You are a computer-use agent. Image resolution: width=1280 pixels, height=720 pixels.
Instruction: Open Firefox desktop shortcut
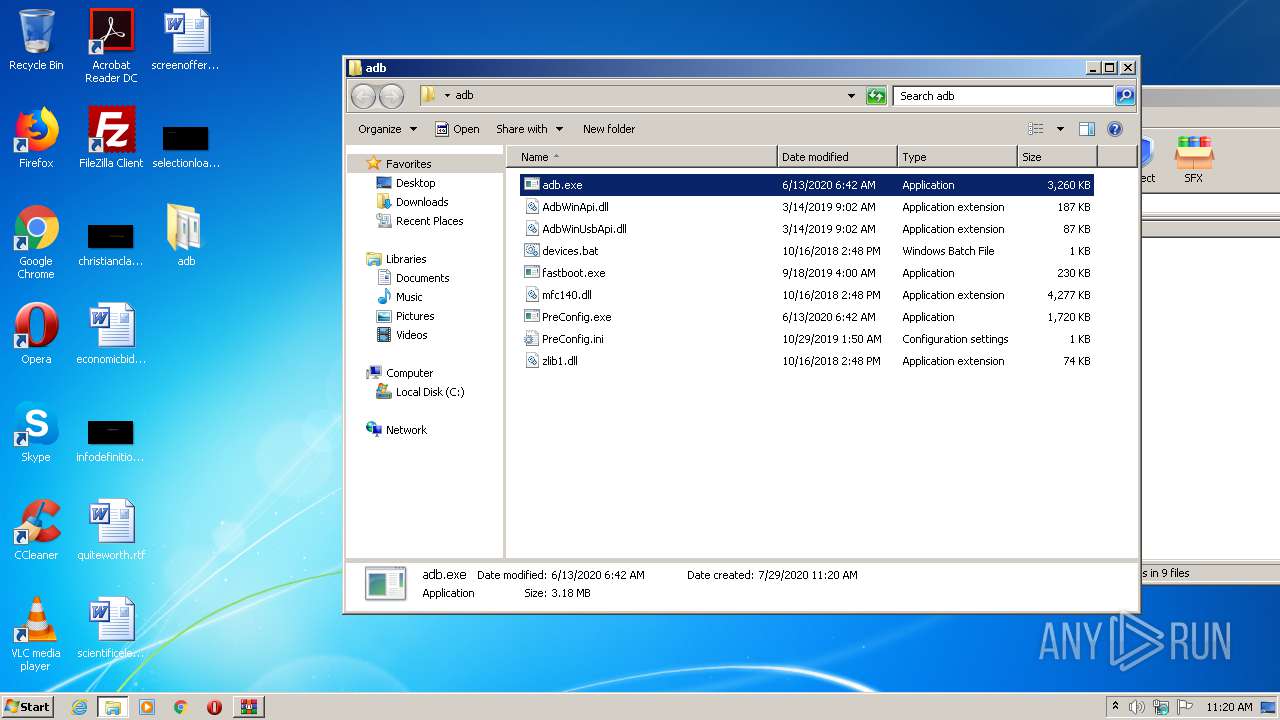pyautogui.click(x=36, y=138)
